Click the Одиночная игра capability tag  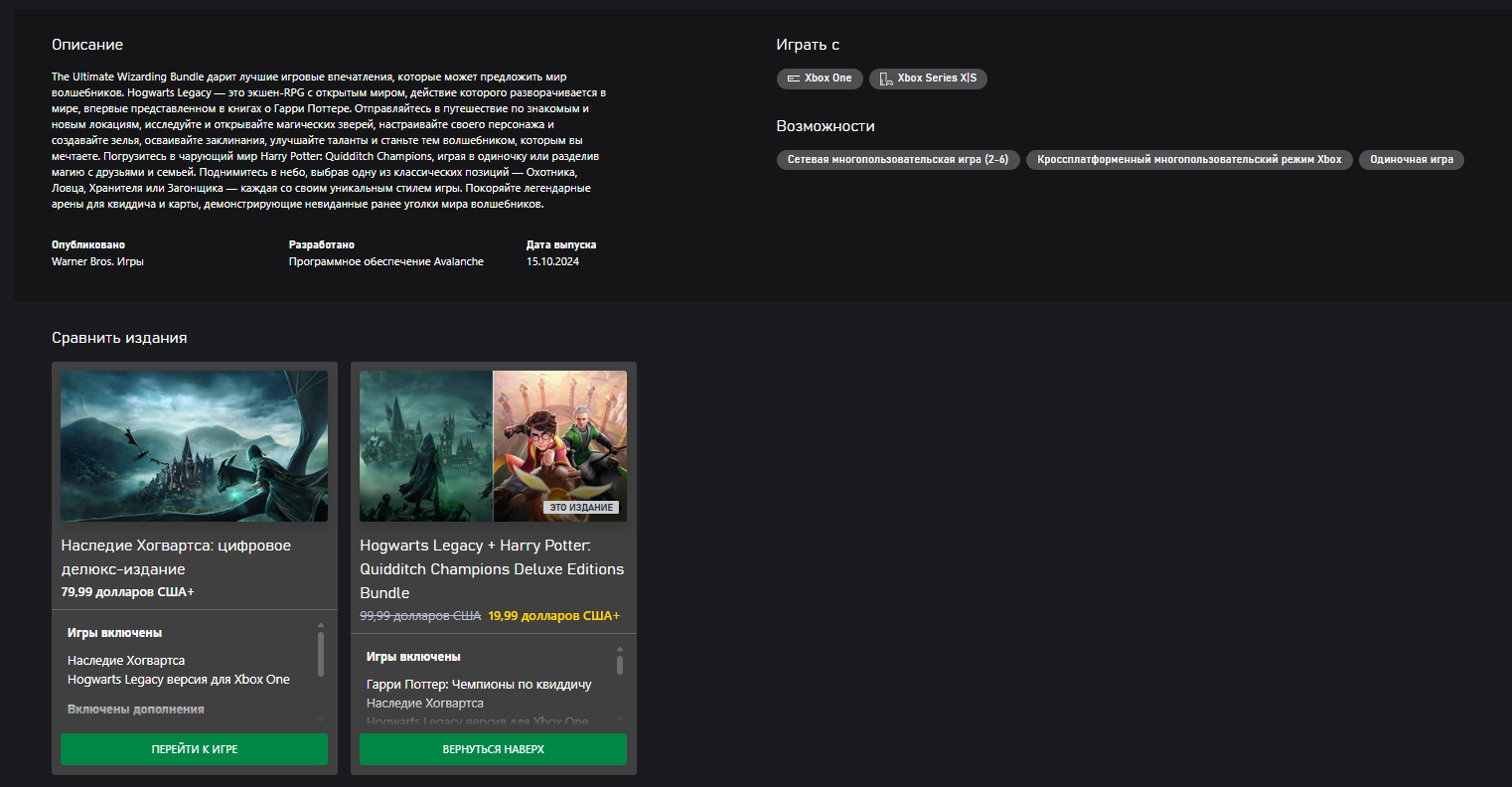coord(1411,160)
